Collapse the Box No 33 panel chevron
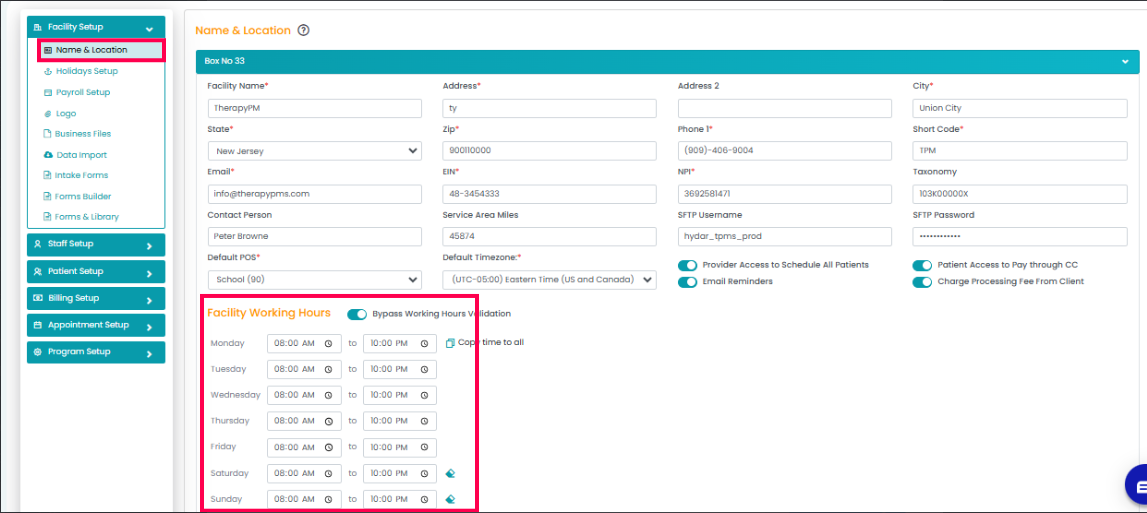The width and height of the screenshot is (1147, 513). tap(1125, 61)
